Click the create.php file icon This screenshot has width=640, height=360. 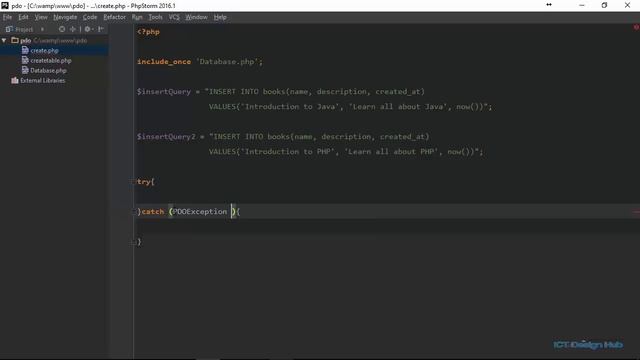(x=25, y=50)
